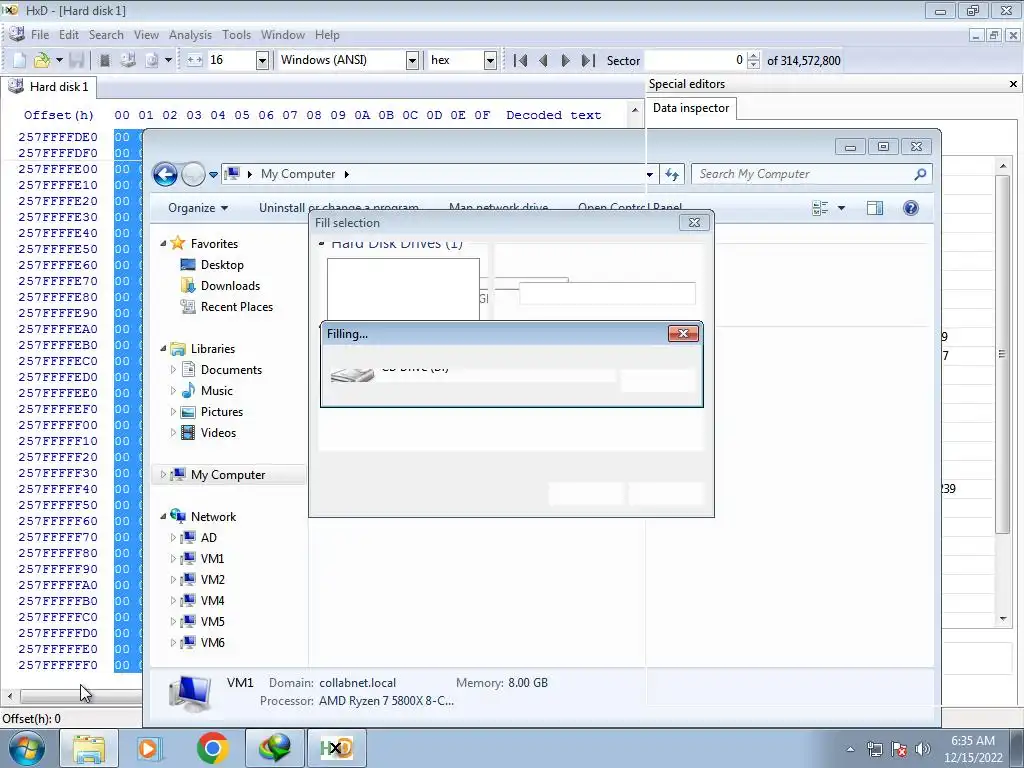Screen dimensions: 1024x768
Task: Jump to first sector icon
Action: pyautogui.click(x=520, y=60)
